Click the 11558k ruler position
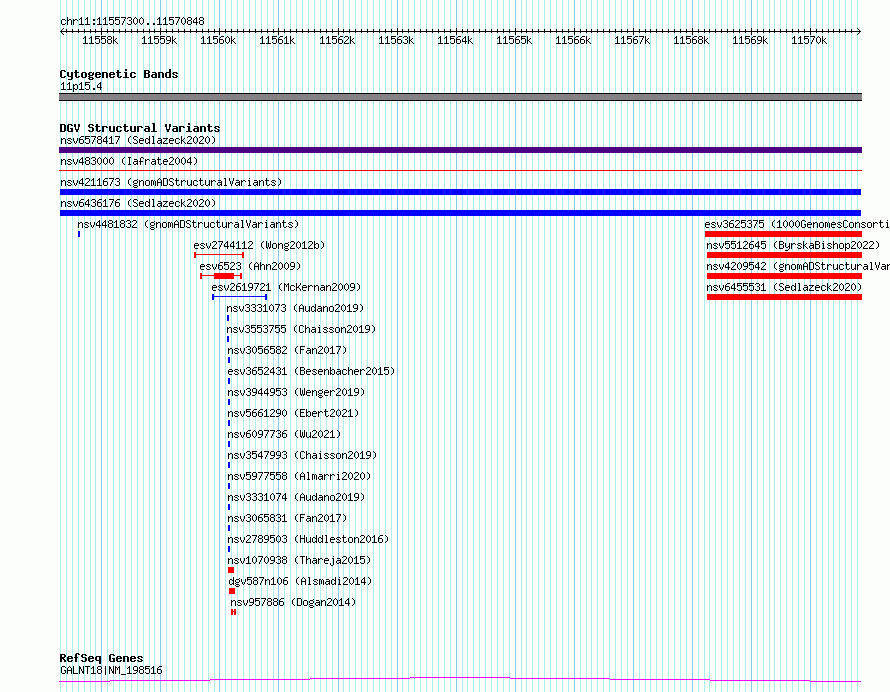The width and height of the screenshot is (890, 692). (x=100, y=40)
